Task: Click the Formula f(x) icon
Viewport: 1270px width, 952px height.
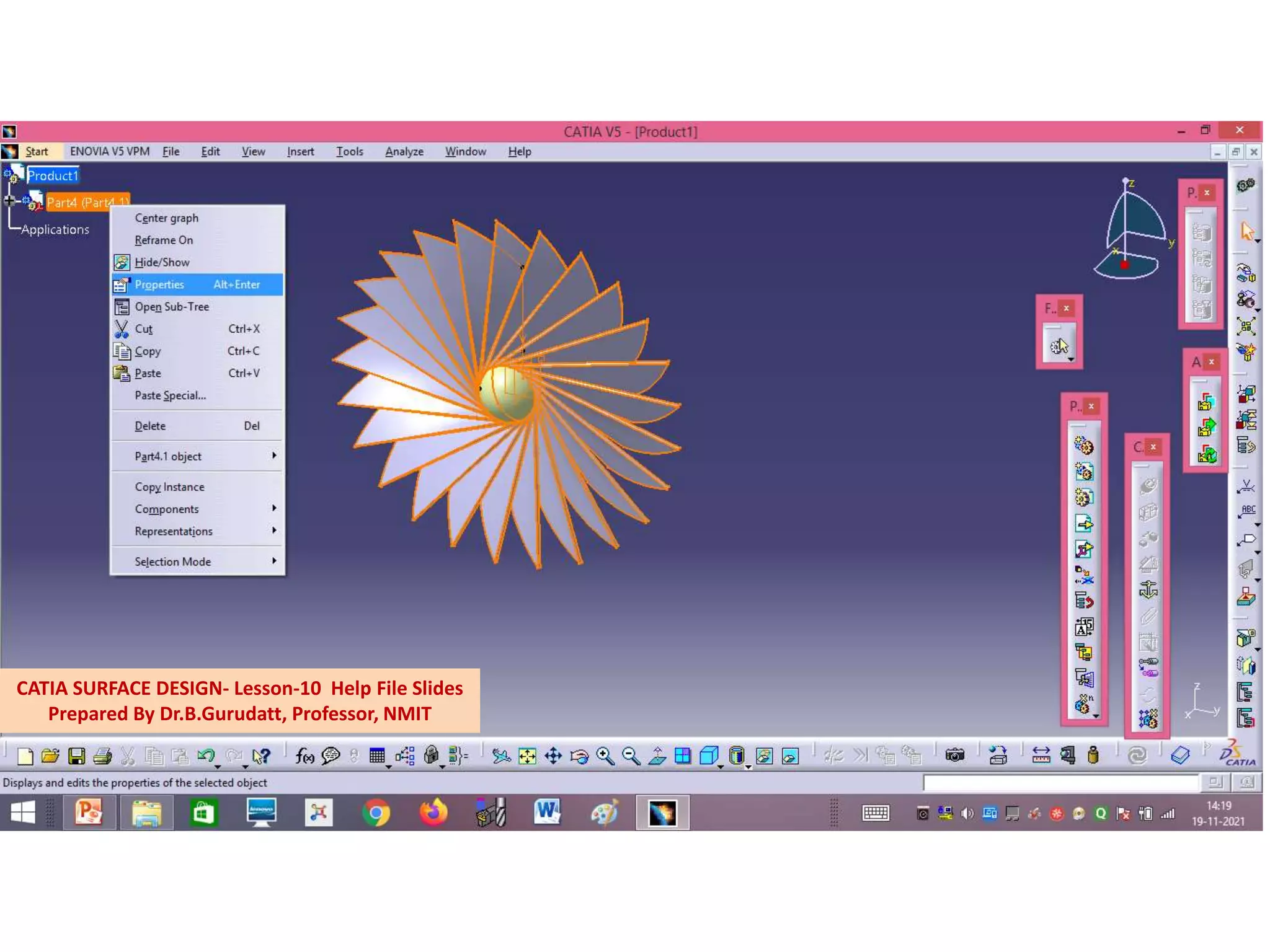Action: 304,756
